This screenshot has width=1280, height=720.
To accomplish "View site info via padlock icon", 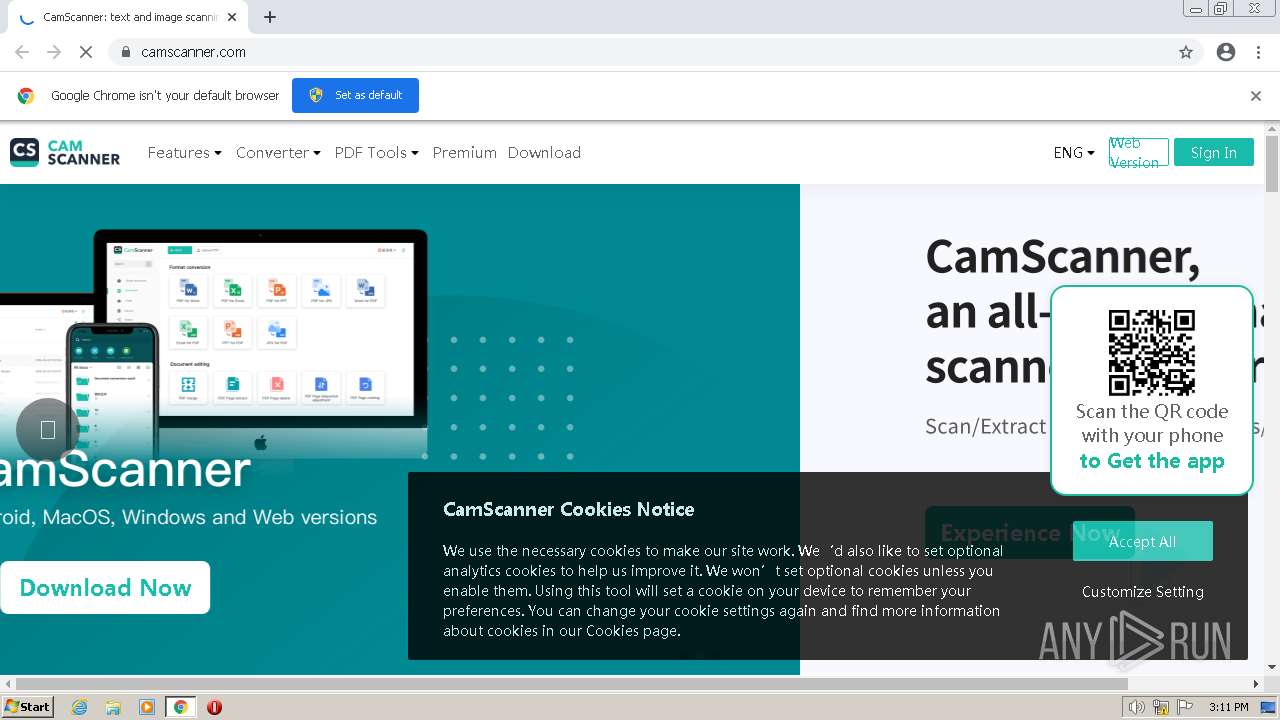I will [125, 52].
